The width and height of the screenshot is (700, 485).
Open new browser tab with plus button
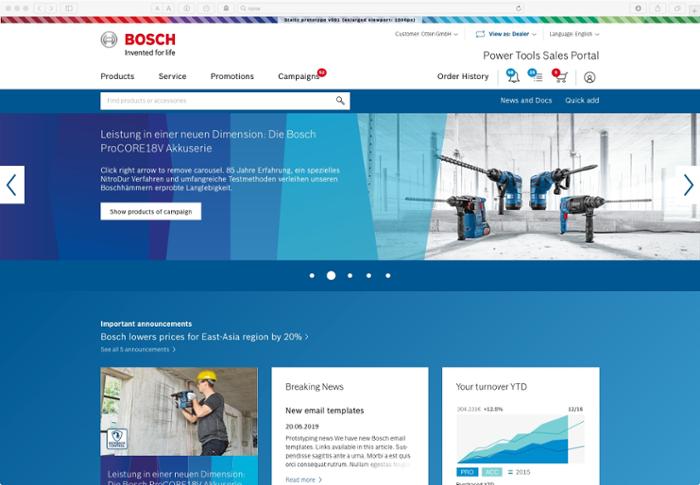(695, 9)
